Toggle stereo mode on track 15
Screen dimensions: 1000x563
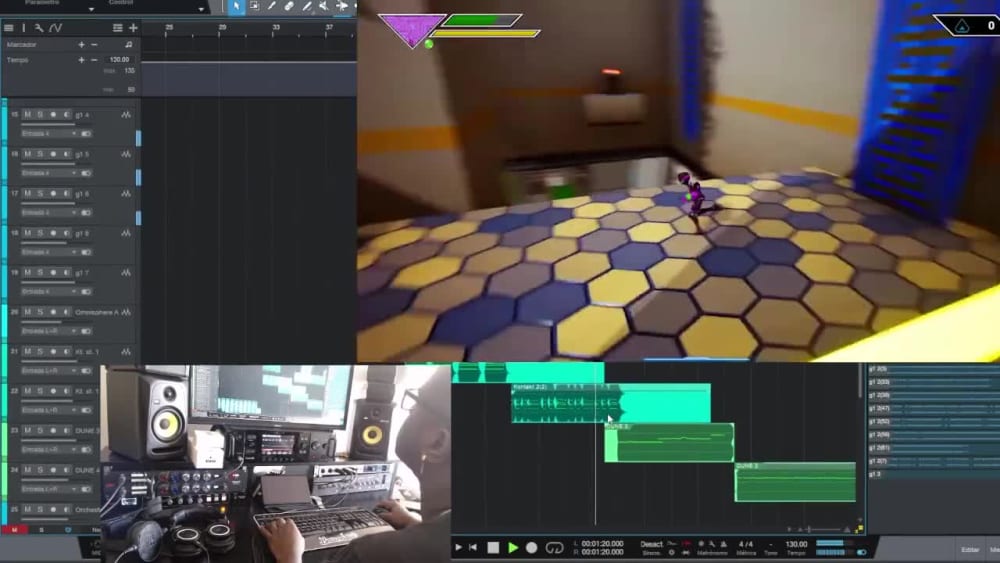pos(86,134)
